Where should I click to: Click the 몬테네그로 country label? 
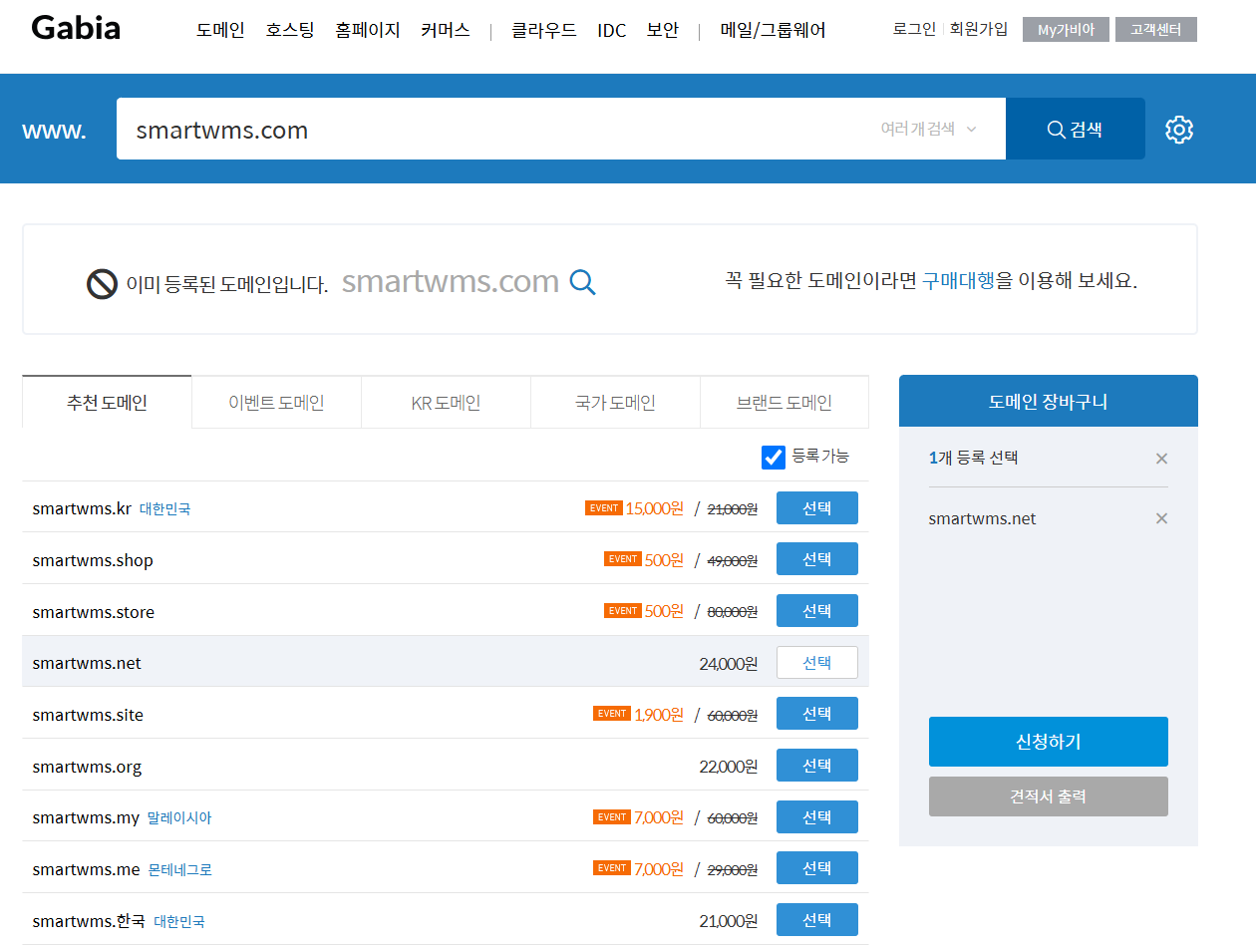click(x=180, y=870)
